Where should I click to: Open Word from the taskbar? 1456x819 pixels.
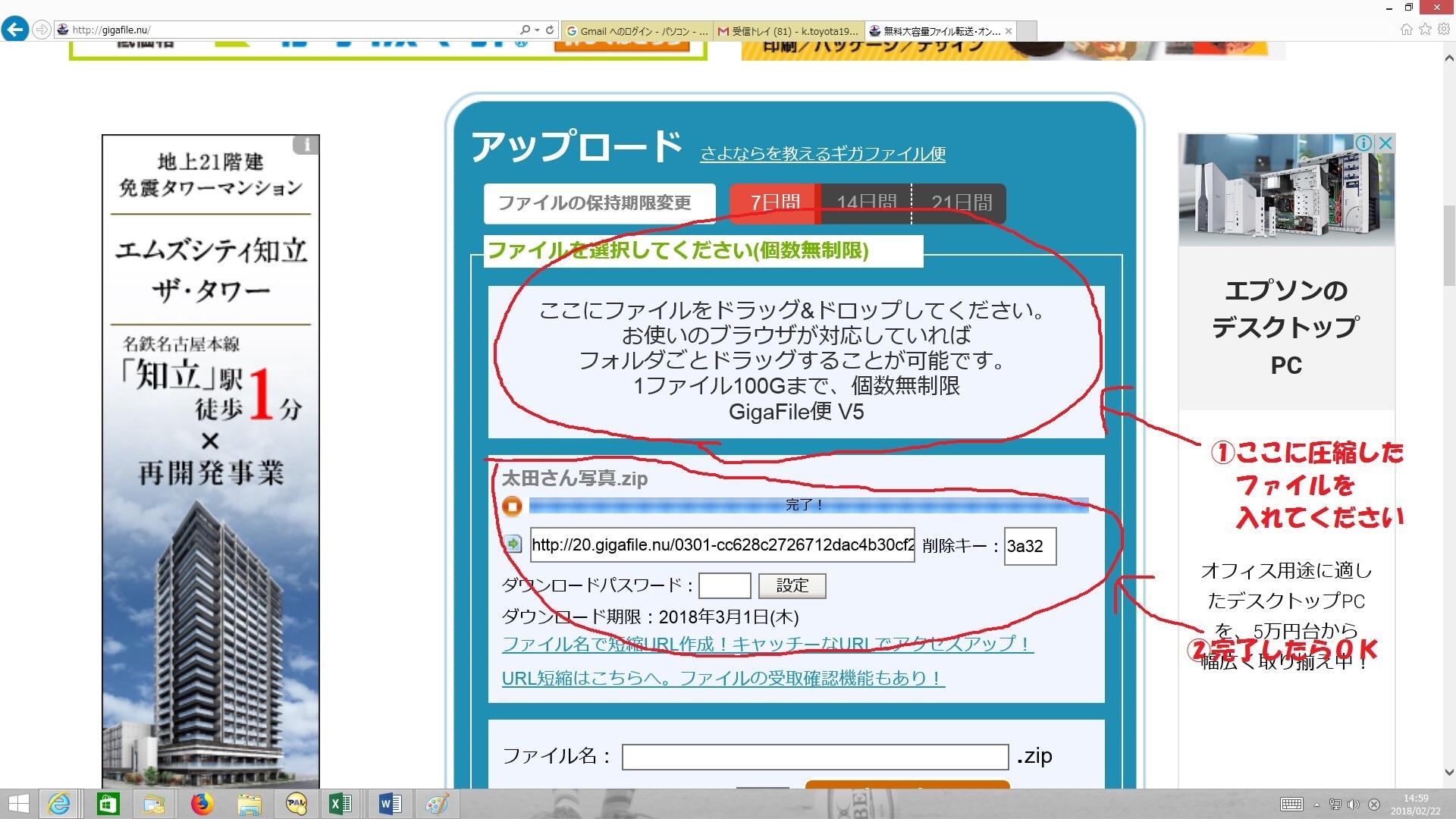[390, 804]
